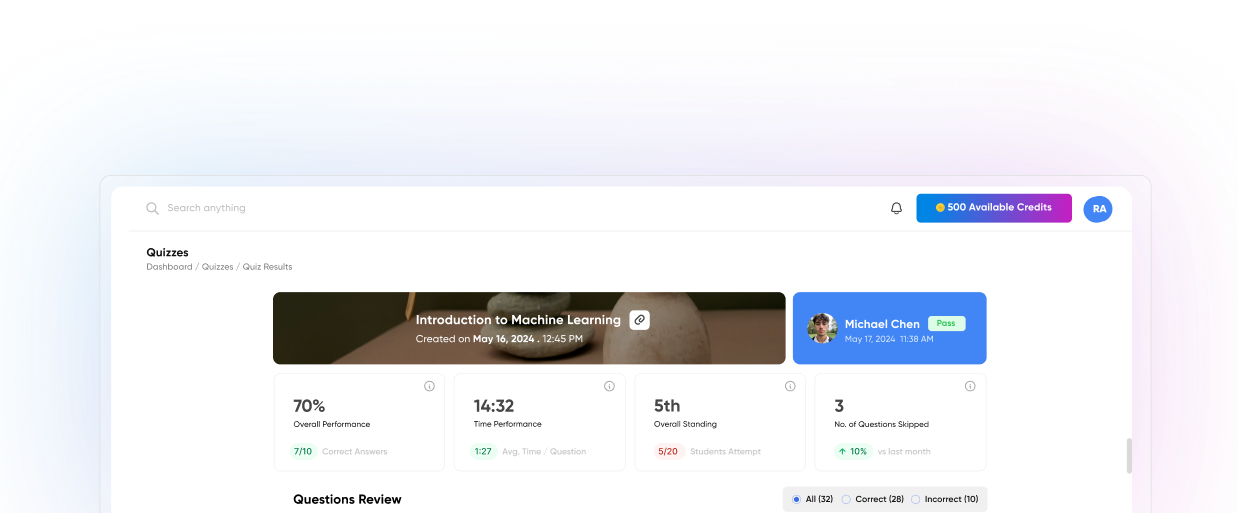The height and width of the screenshot is (513, 1238).
Task: Click Quiz Results breadcrumb item
Action: coord(267,267)
